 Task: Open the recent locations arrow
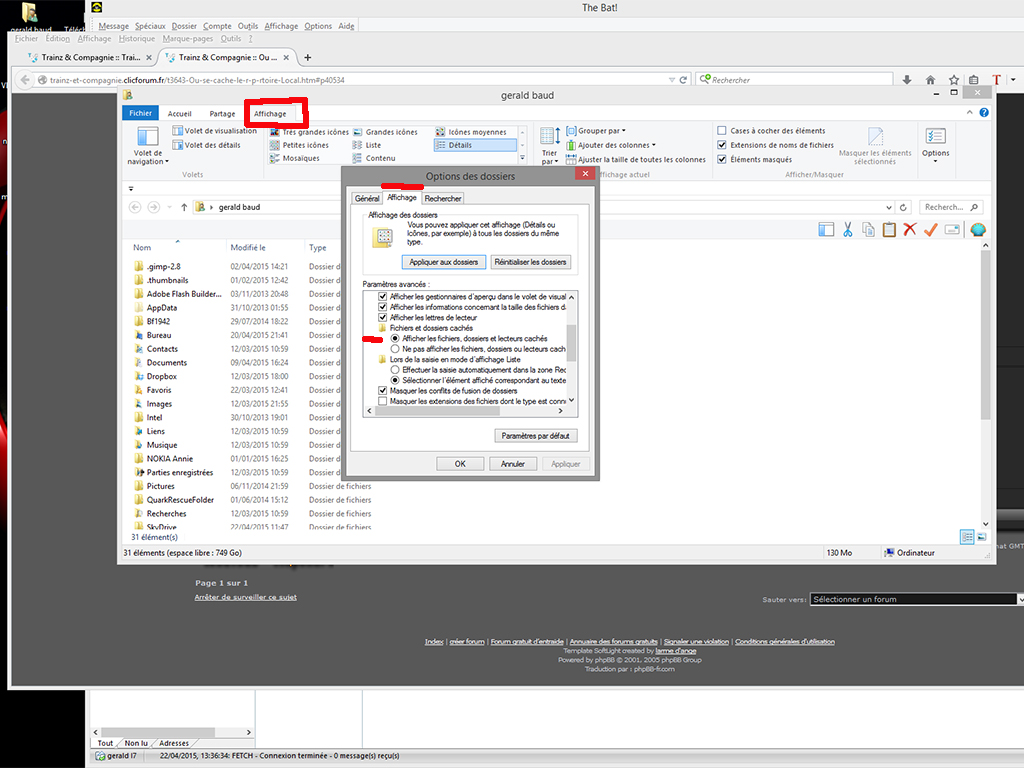click(169, 207)
